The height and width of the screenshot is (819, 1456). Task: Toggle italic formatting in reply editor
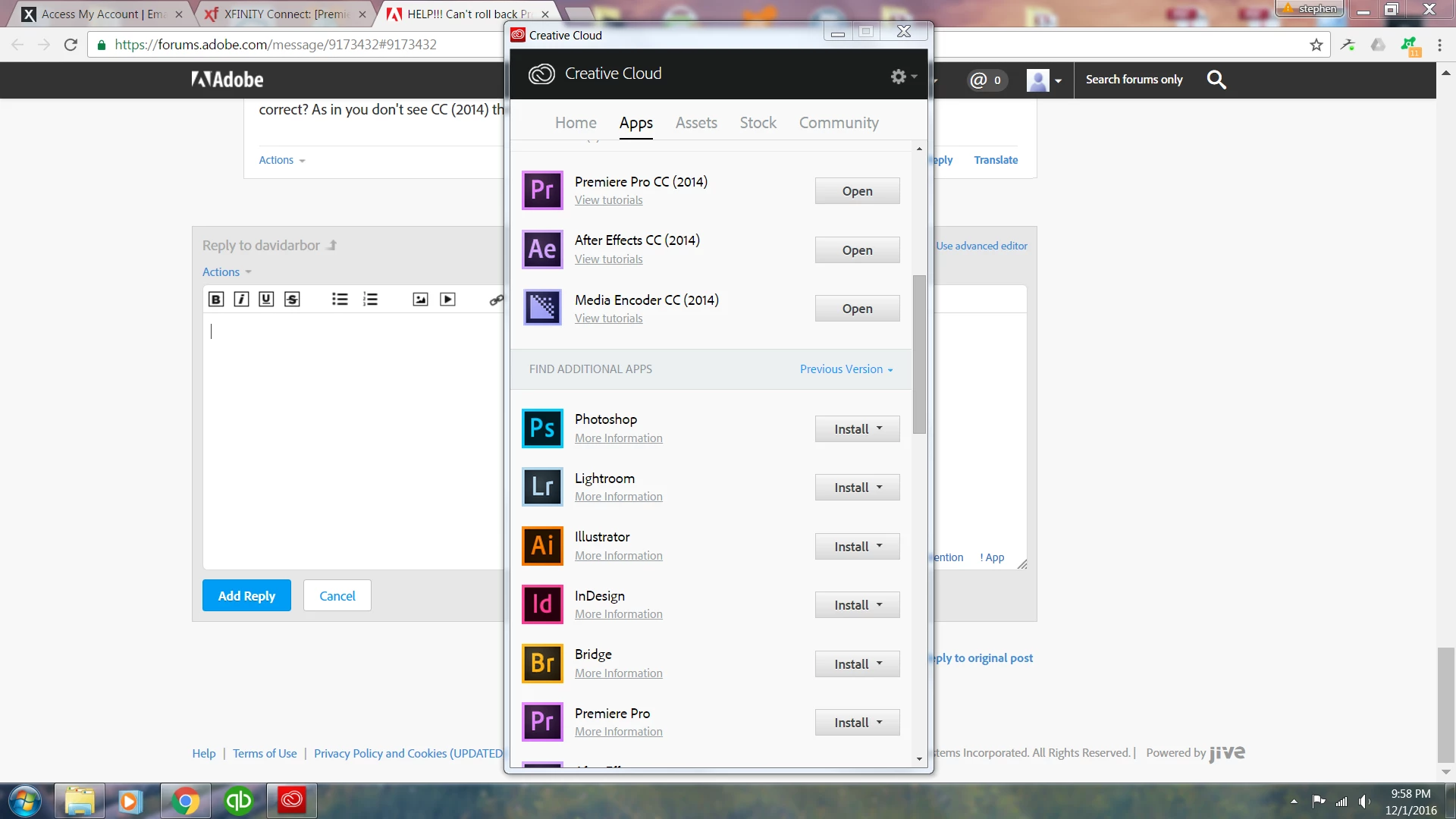241,300
